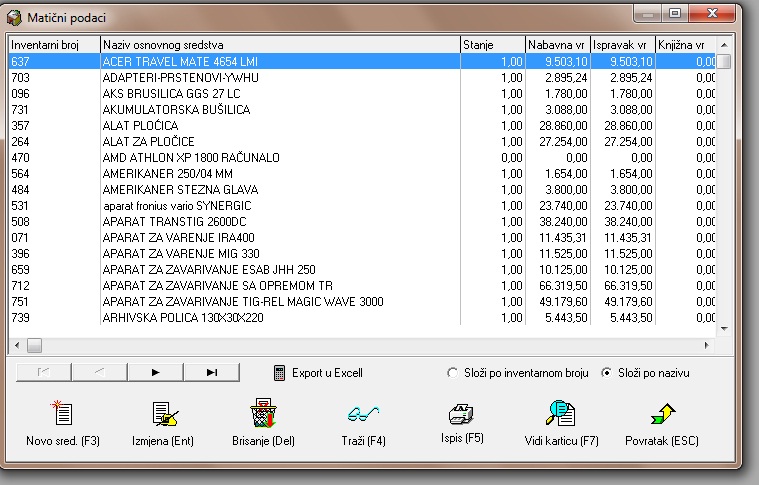This screenshot has height=485, width=759.
Task: Click the Stanje column header
Action: pyautogui.click(x=493, y=45)
